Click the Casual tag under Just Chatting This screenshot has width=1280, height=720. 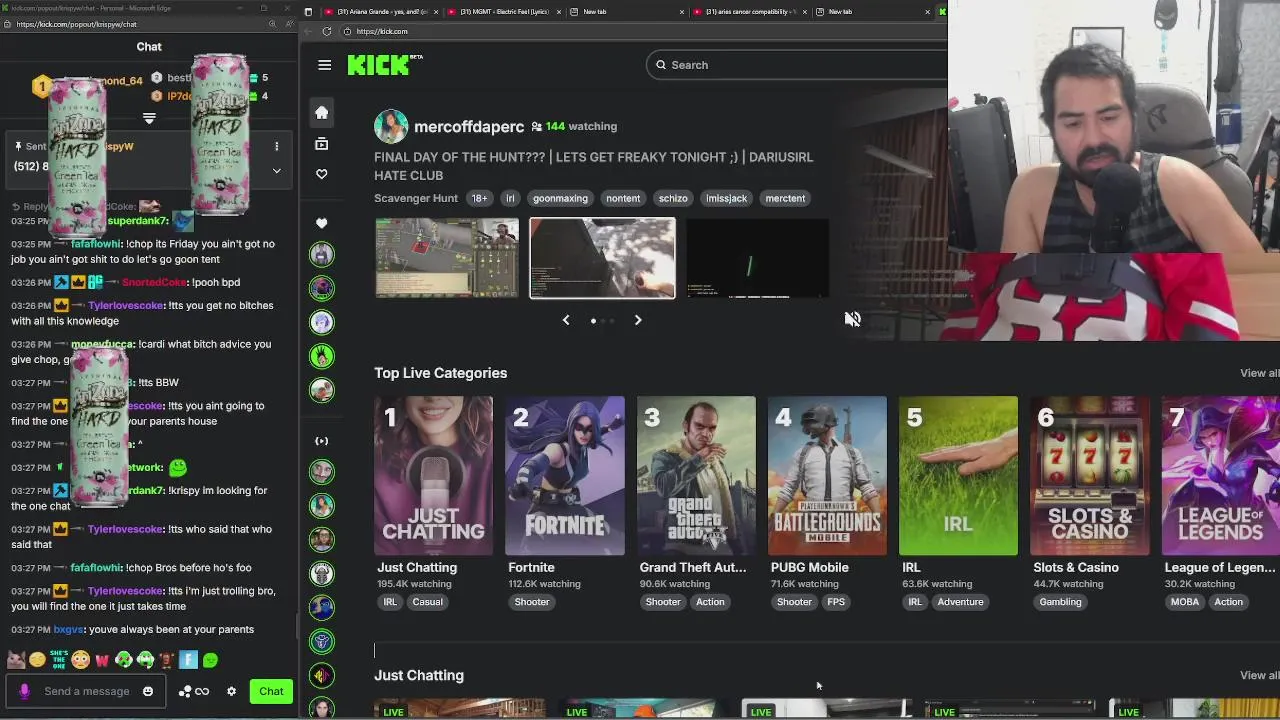coord(427,602)
